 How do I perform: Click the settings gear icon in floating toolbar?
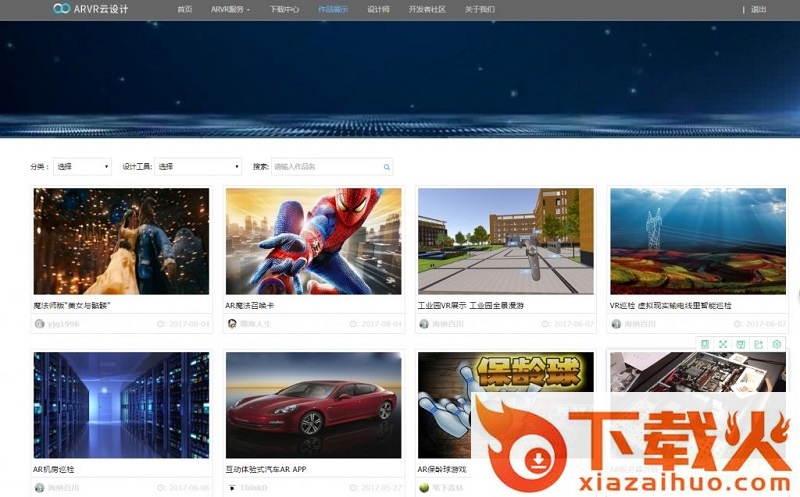click(777, 344)
